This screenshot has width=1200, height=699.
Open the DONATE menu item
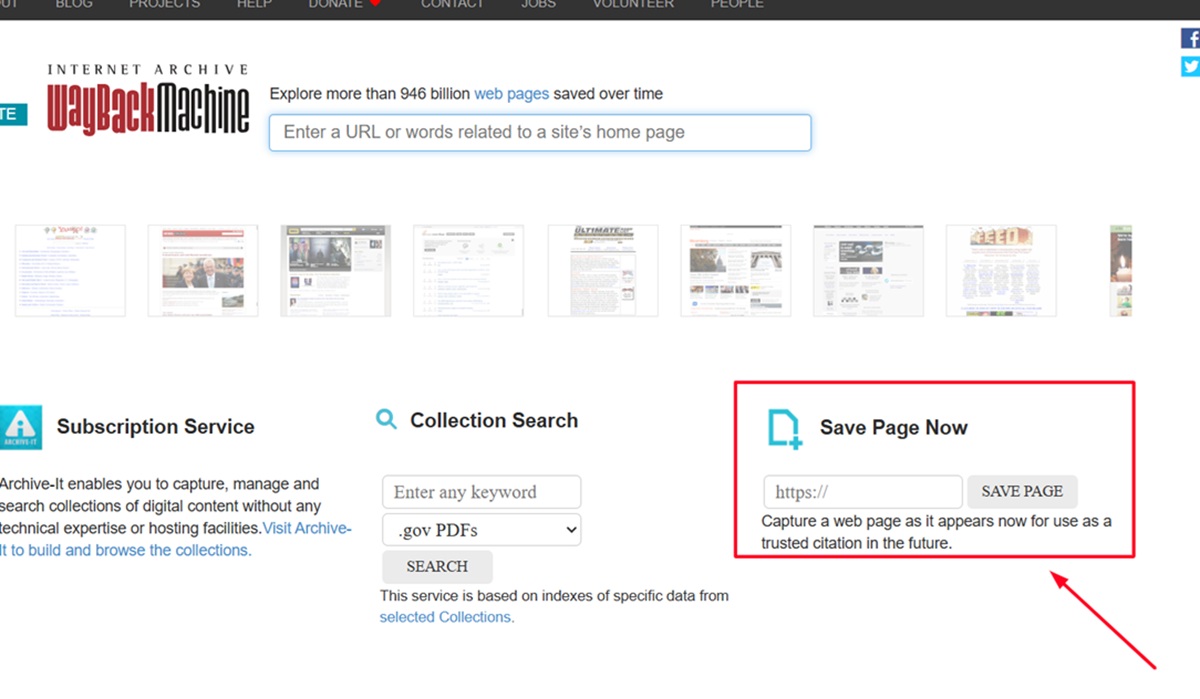333,5
